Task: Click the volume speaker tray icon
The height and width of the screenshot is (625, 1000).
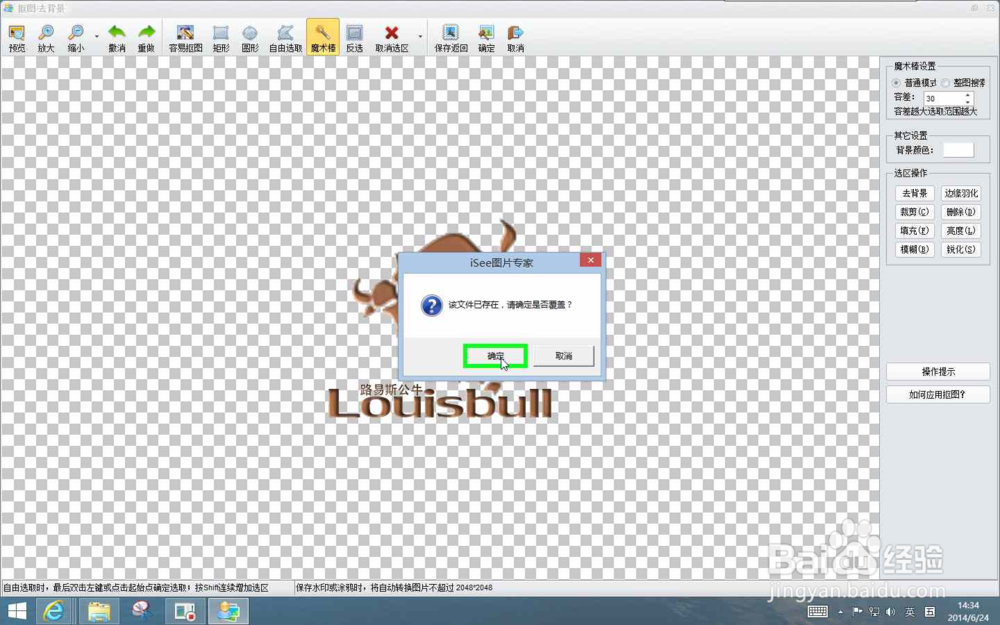Action: 890,612
